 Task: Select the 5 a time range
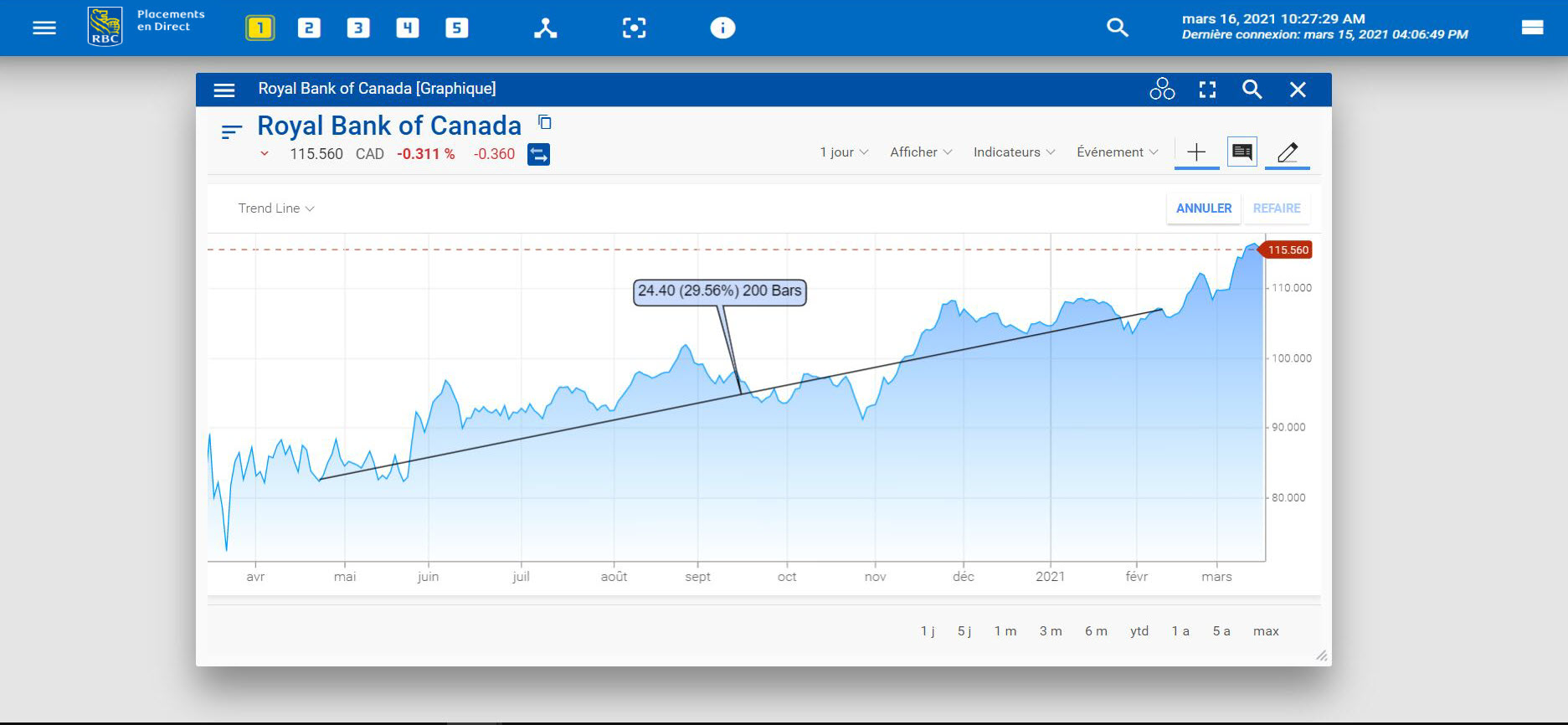coord(1221,631)
